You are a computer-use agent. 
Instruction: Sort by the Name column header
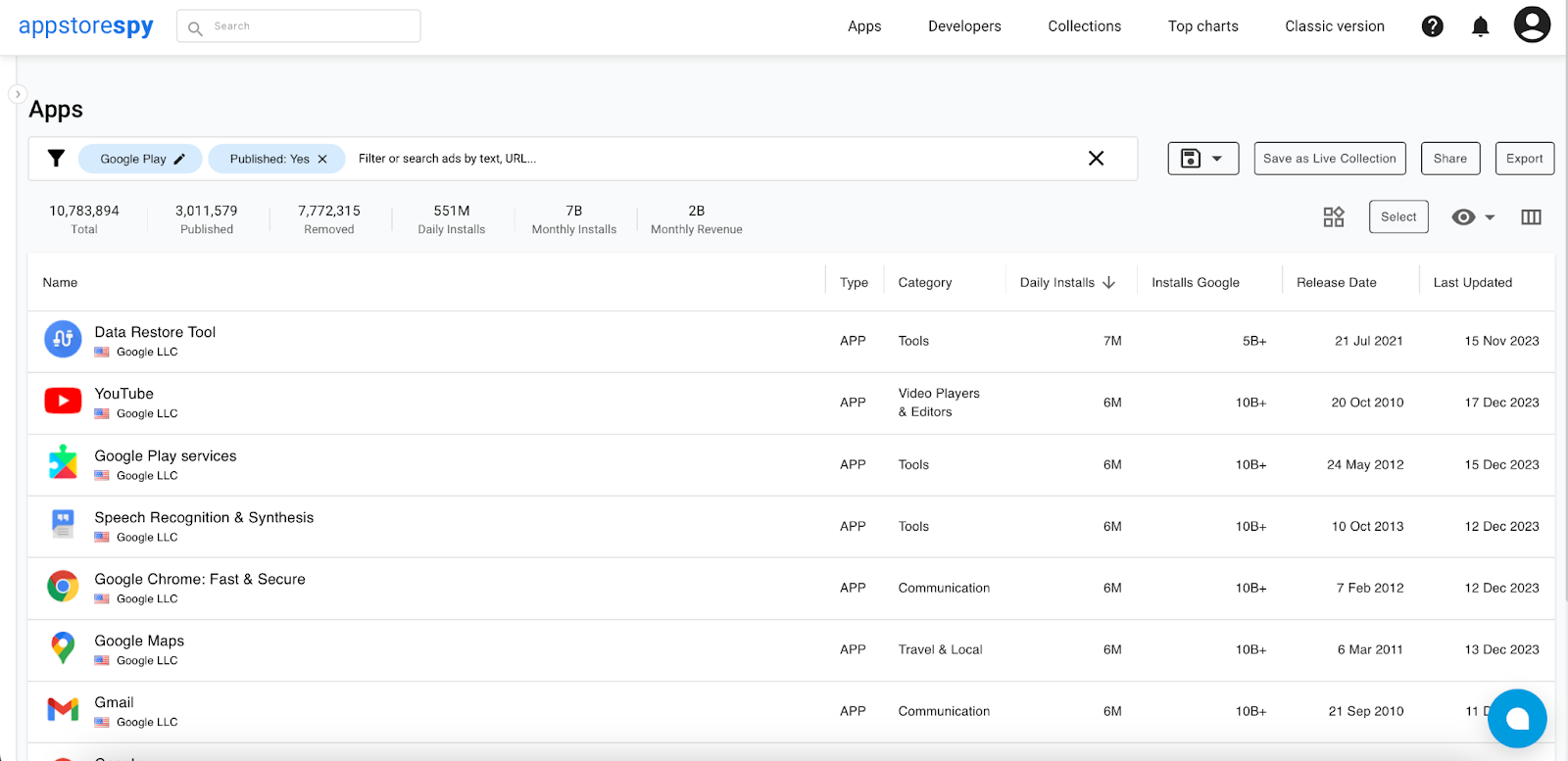tap(60, 282)
